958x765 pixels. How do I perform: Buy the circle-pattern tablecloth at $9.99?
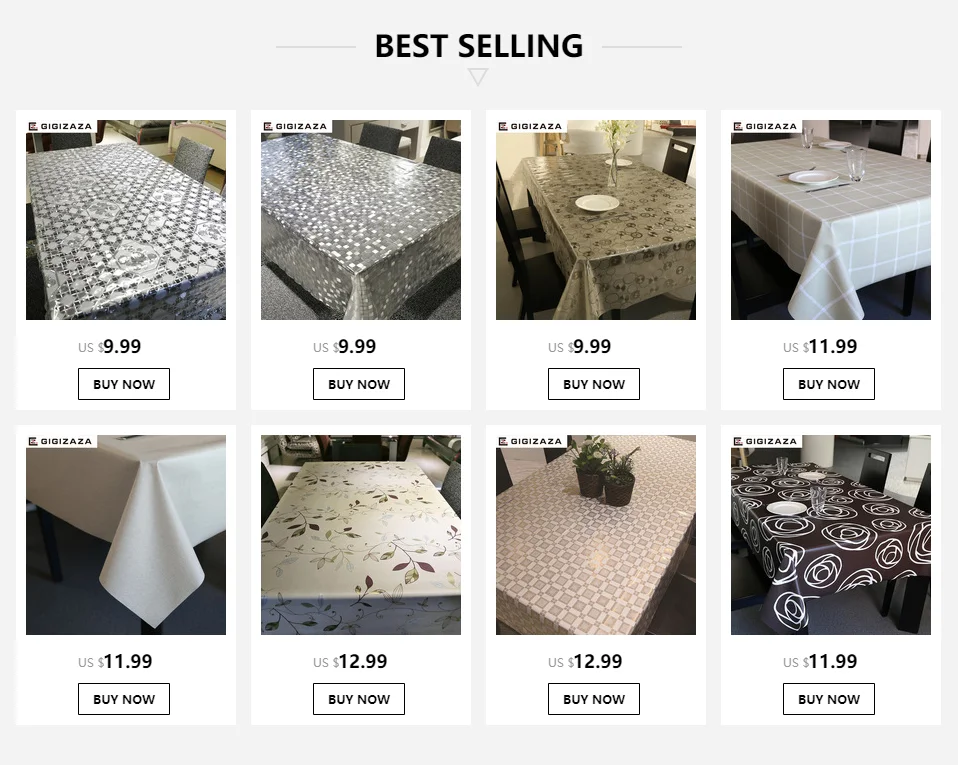[x=594, y=384]
